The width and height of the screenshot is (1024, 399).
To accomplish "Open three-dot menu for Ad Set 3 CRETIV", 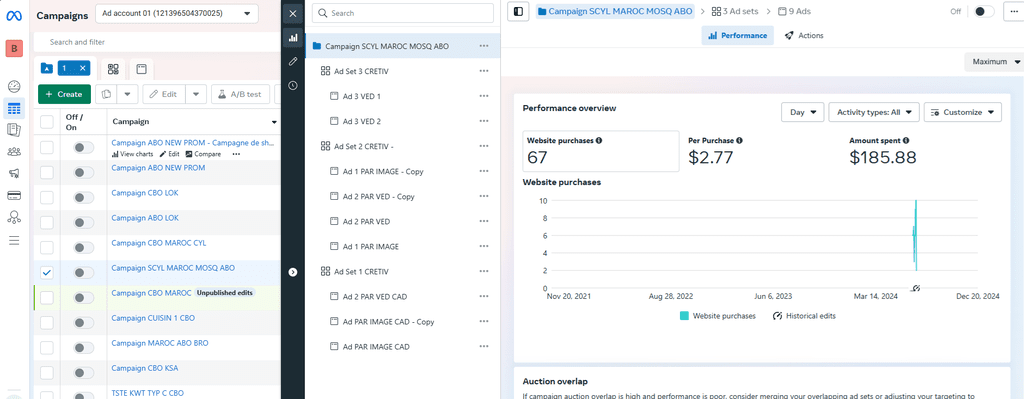I will [x=484, y=71].
